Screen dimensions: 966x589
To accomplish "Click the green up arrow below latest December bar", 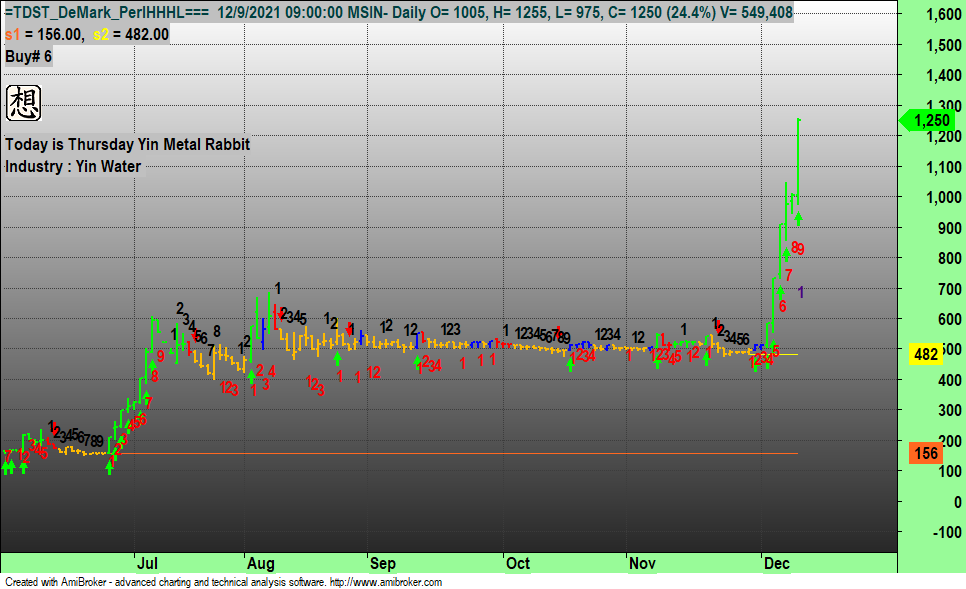I will (x=798, y=218).
